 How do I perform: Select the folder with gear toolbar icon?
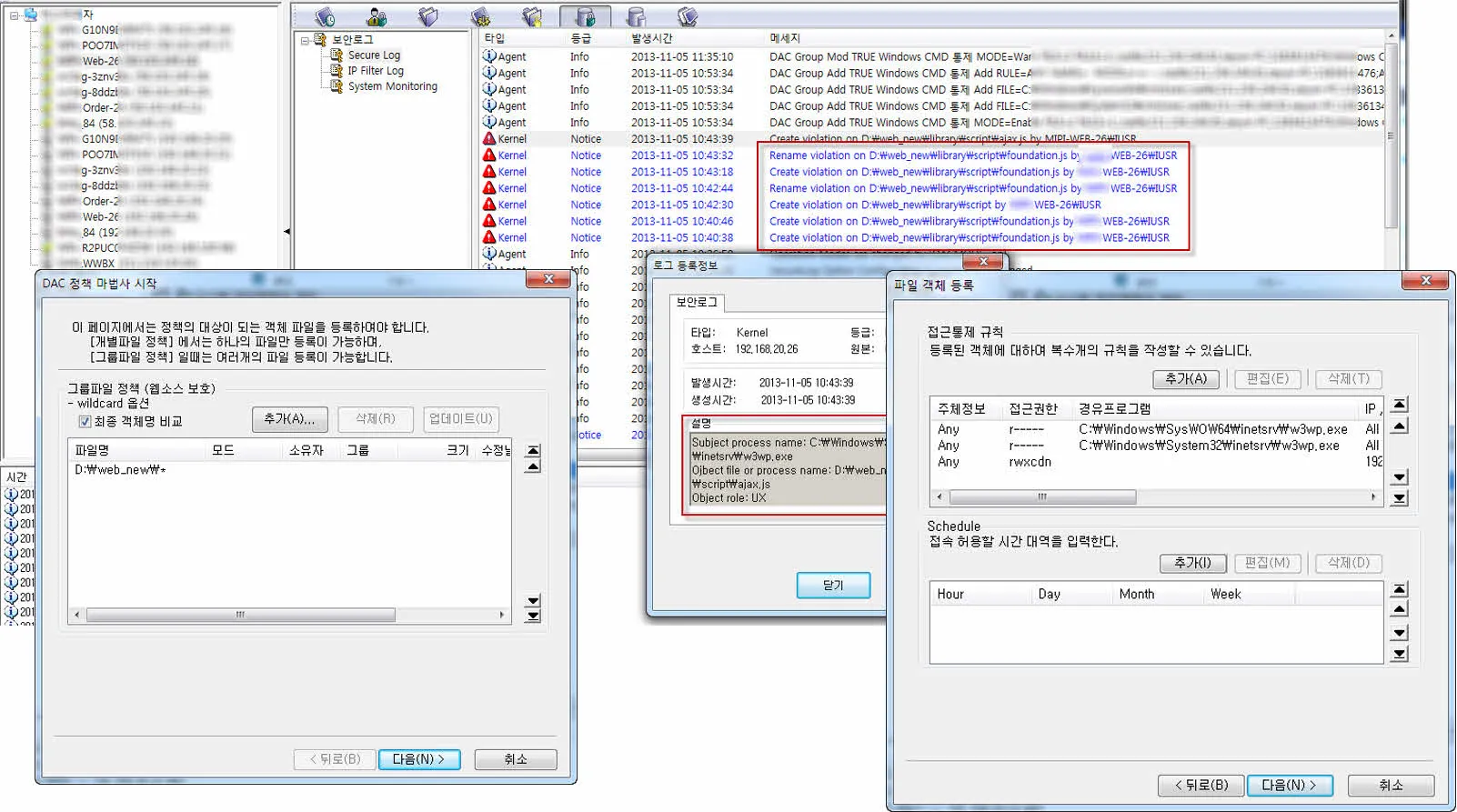click(x=481, y=16)
